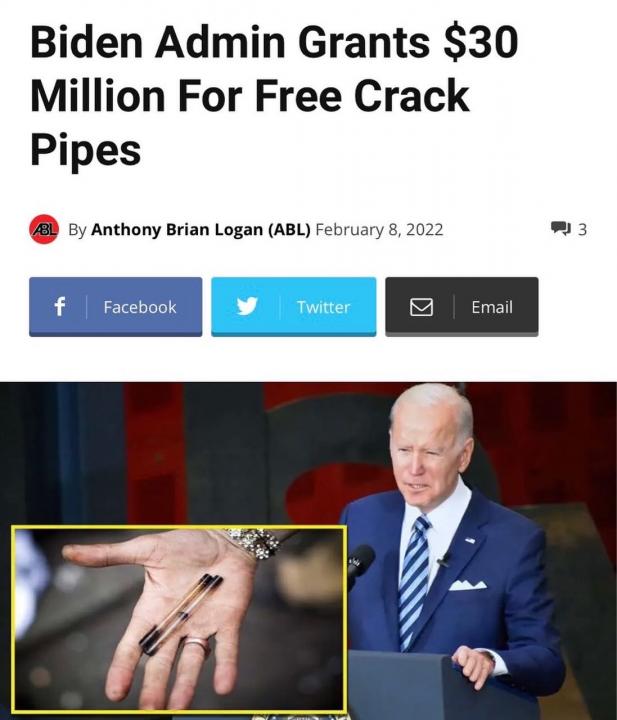Screen dimensions: 617x720
Task: Click the "By" byline text
Action: [x=77, y=230]
